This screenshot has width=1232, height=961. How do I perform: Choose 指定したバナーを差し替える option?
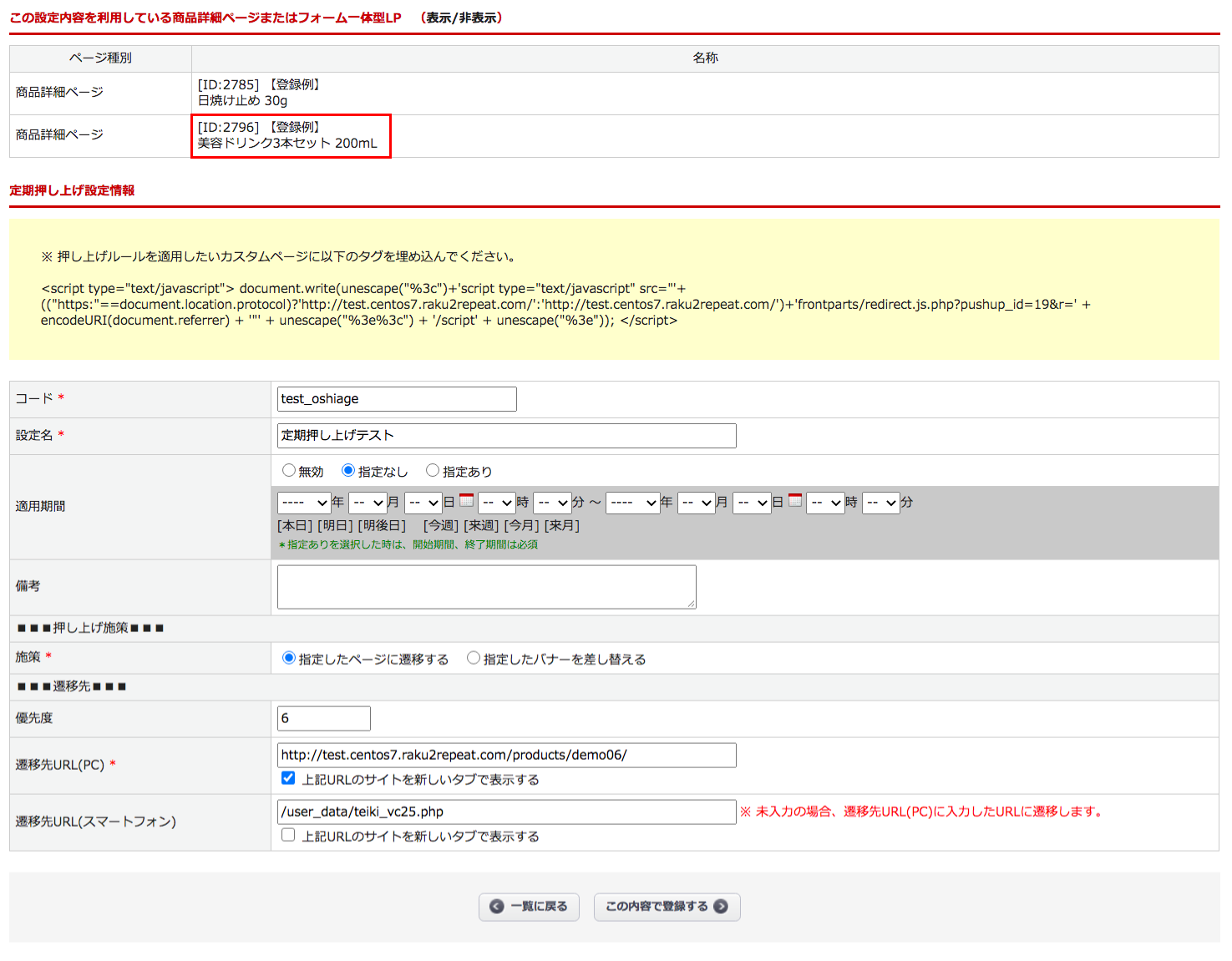pyautogui.click(x=474, y=658)
